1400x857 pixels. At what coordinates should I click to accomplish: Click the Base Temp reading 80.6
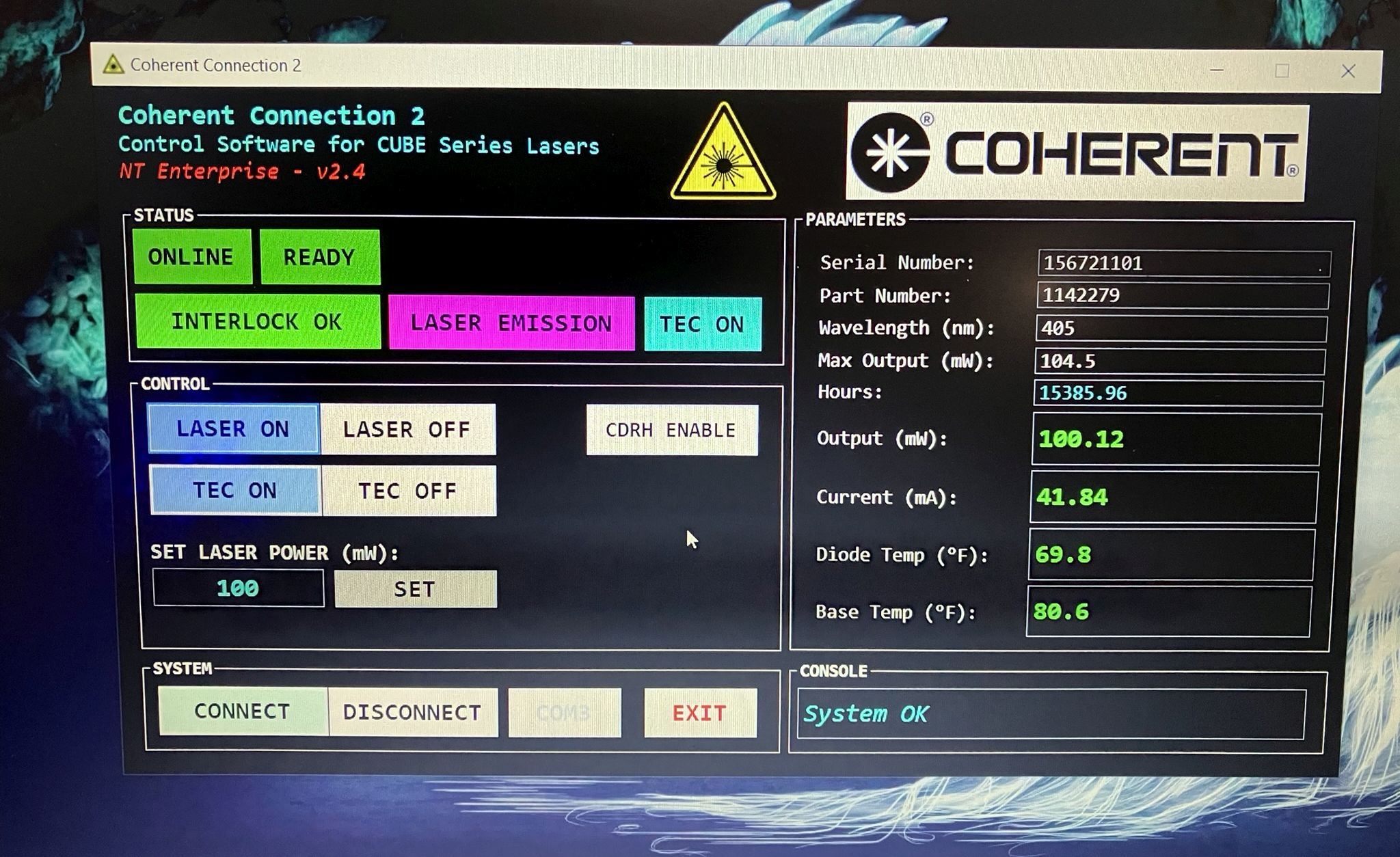tap(1170, 612)
